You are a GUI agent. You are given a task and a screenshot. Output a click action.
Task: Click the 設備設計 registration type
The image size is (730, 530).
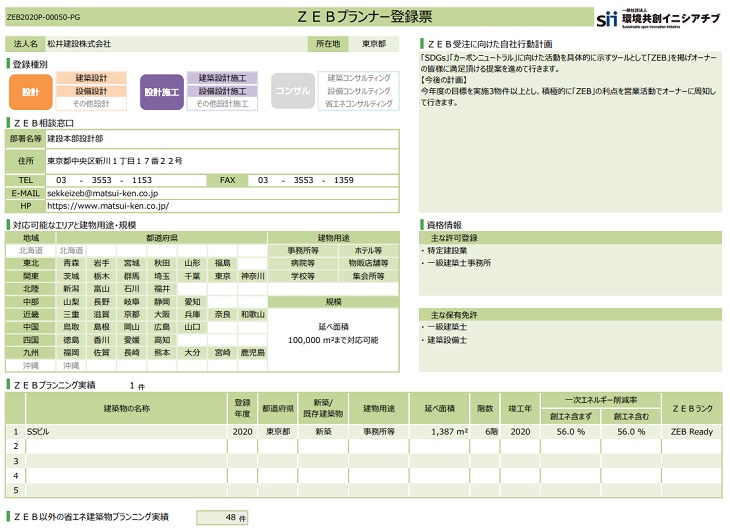tap(91, 91)
